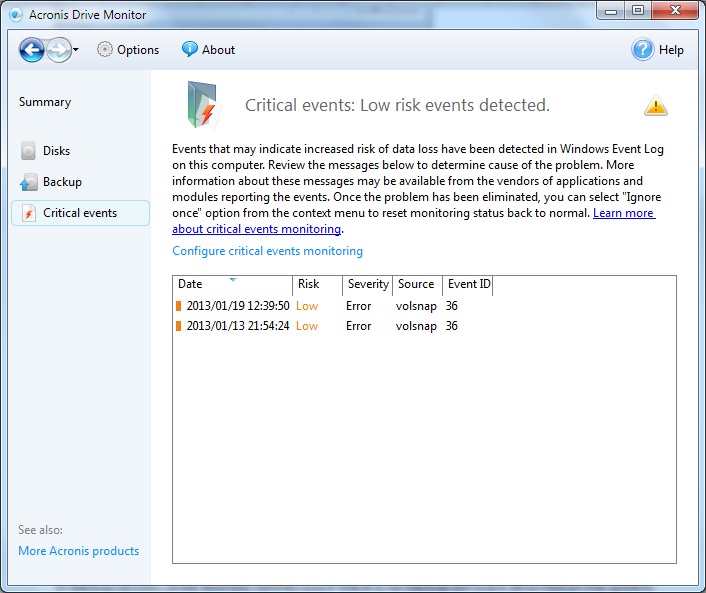Close the Acronis Drive Monitor window
Screen dimensions: 706x593
pos(675,10)
